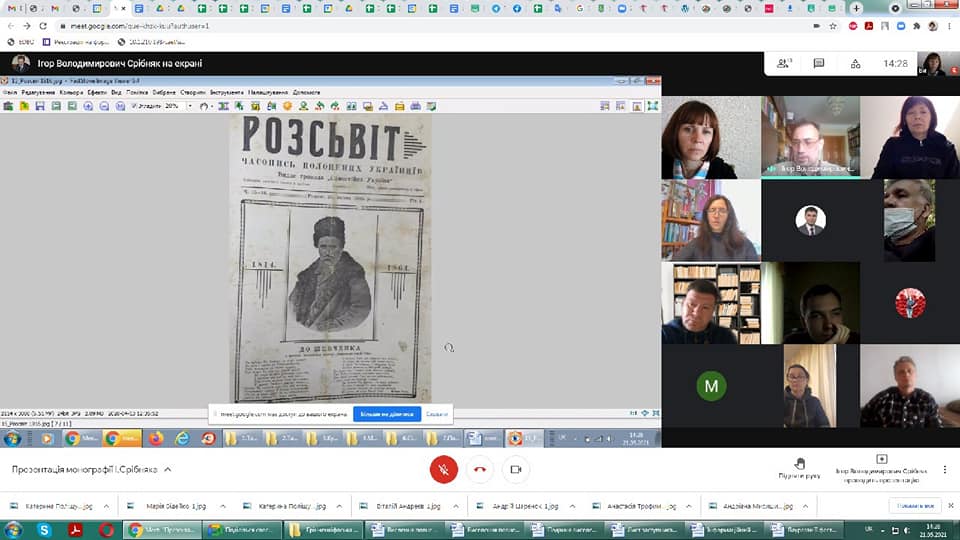This screenshot has width=960, height=540.
Task: Click the presentation status button
Action: coord(880,467)
